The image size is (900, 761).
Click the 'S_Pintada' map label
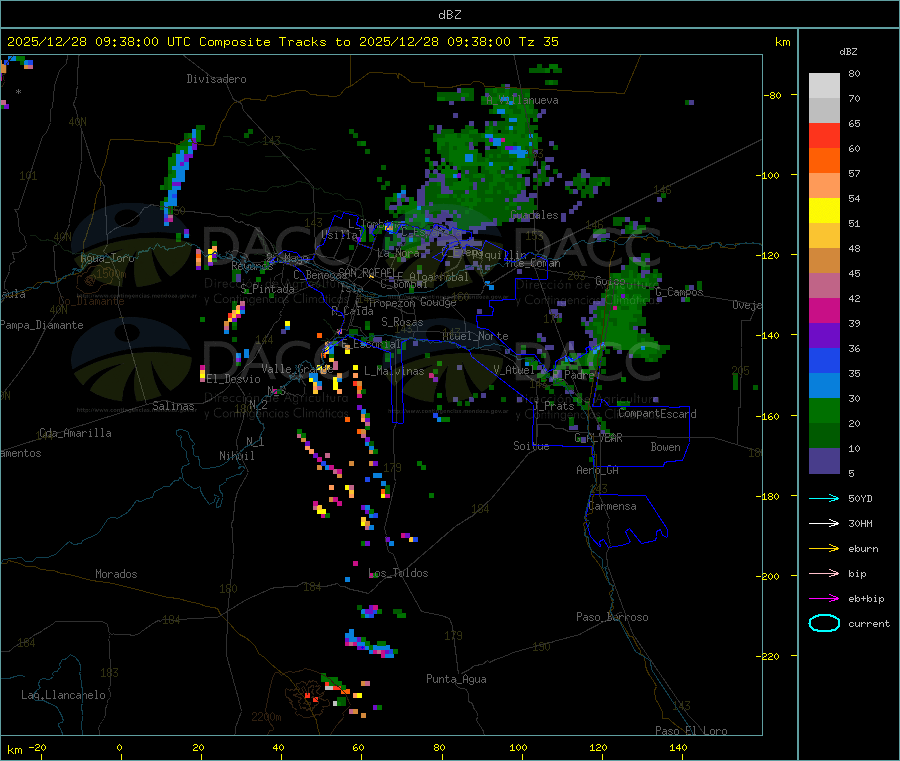267,289
